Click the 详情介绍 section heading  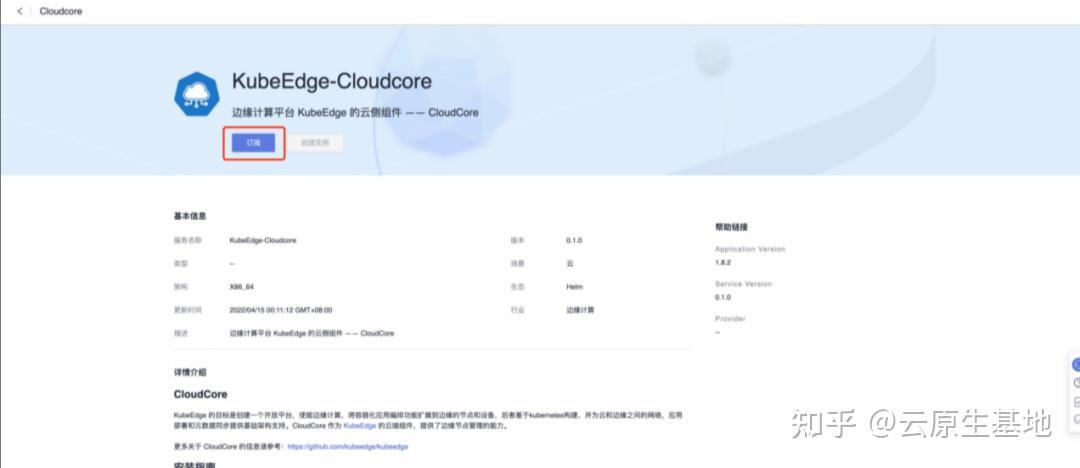click(x=190, y=372)
